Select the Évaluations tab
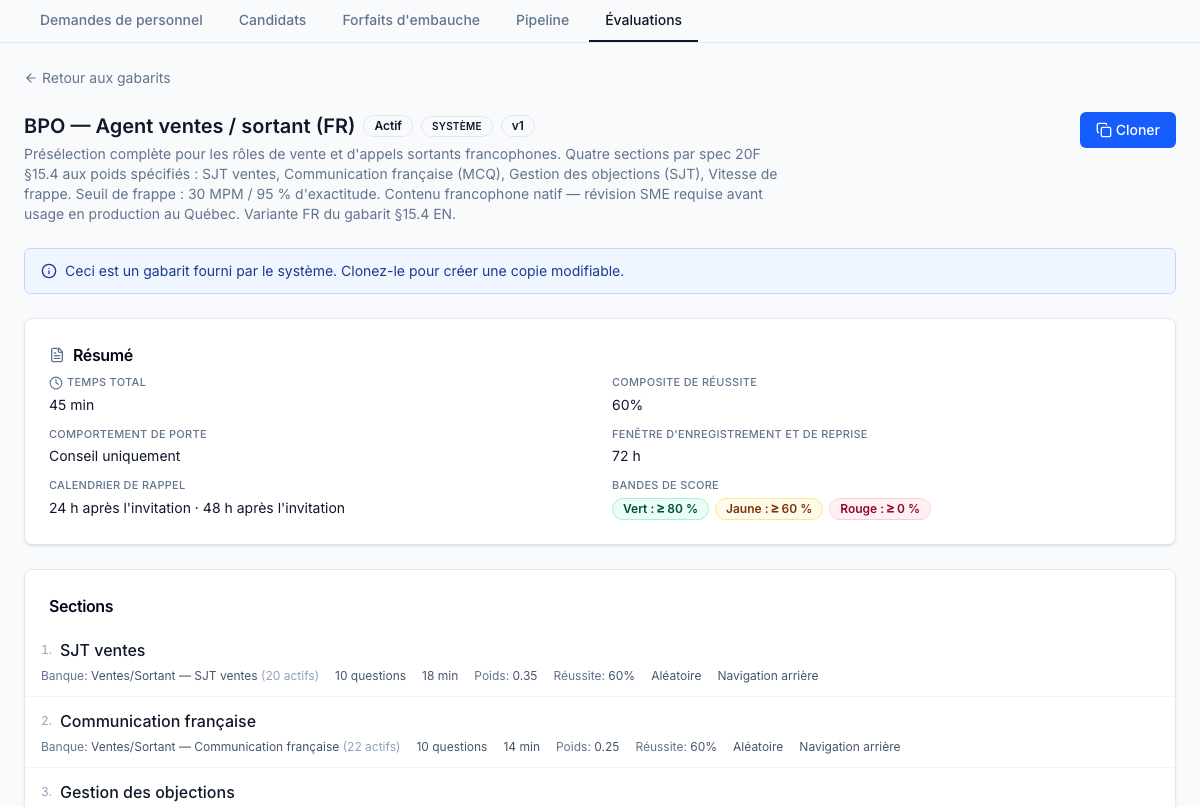 643,20
